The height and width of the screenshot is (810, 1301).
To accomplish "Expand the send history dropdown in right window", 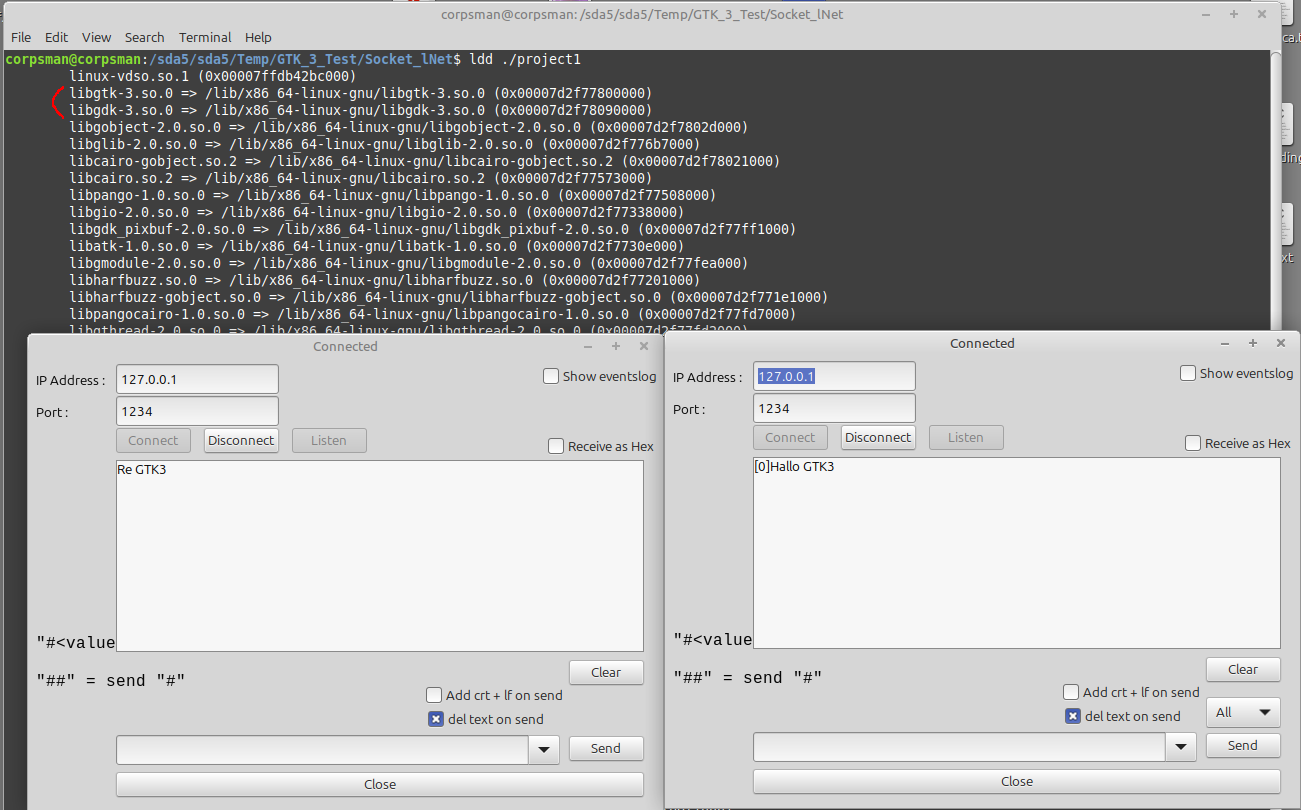I will pos(1181,746).
